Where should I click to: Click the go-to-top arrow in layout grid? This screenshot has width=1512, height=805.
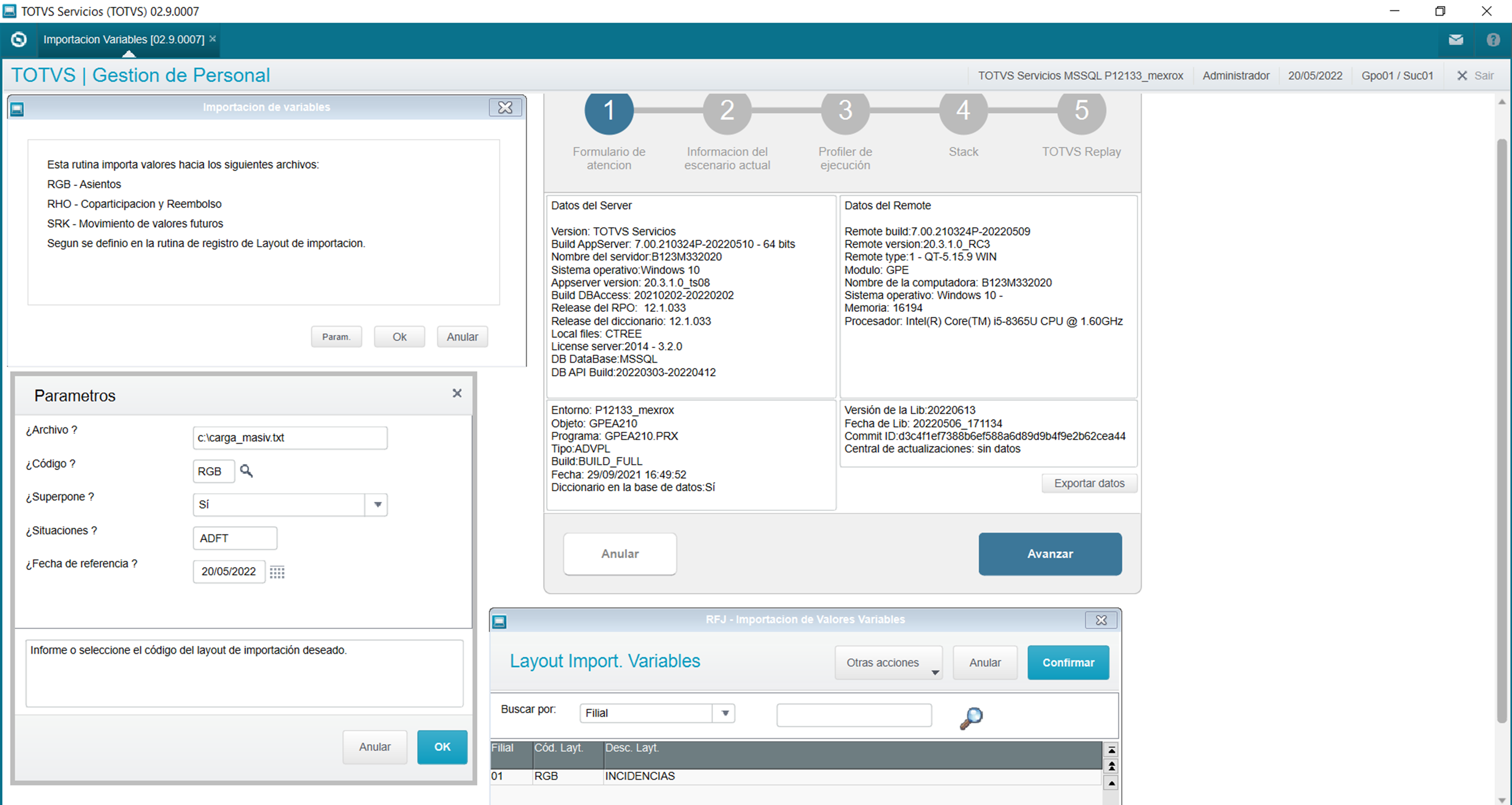[x=1111, y=750]
